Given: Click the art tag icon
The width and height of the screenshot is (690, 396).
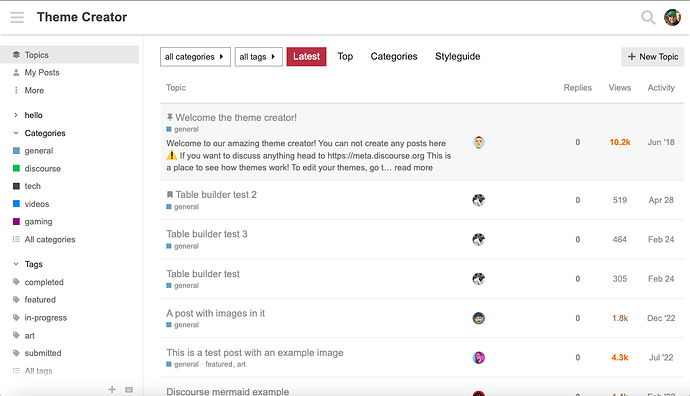Looking at the screenshot, I should click(x=16, y=335).
